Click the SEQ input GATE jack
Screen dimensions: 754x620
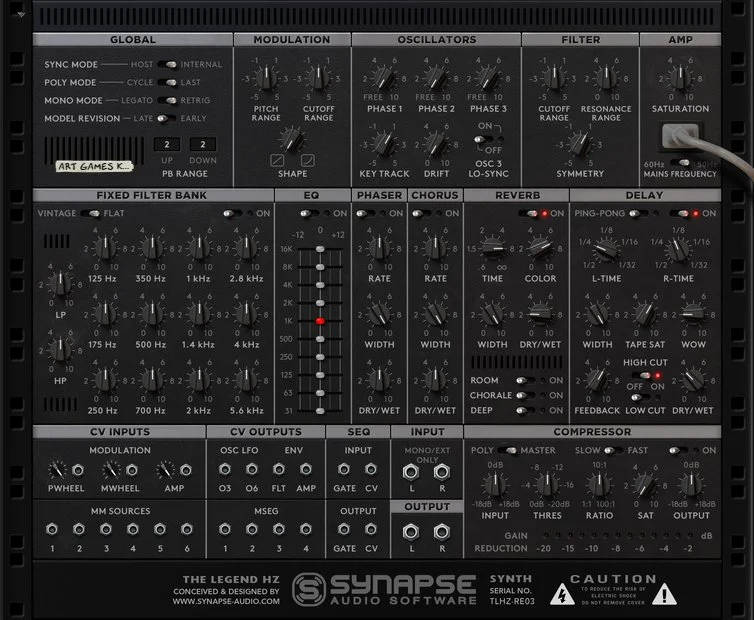tap(344, 469)
